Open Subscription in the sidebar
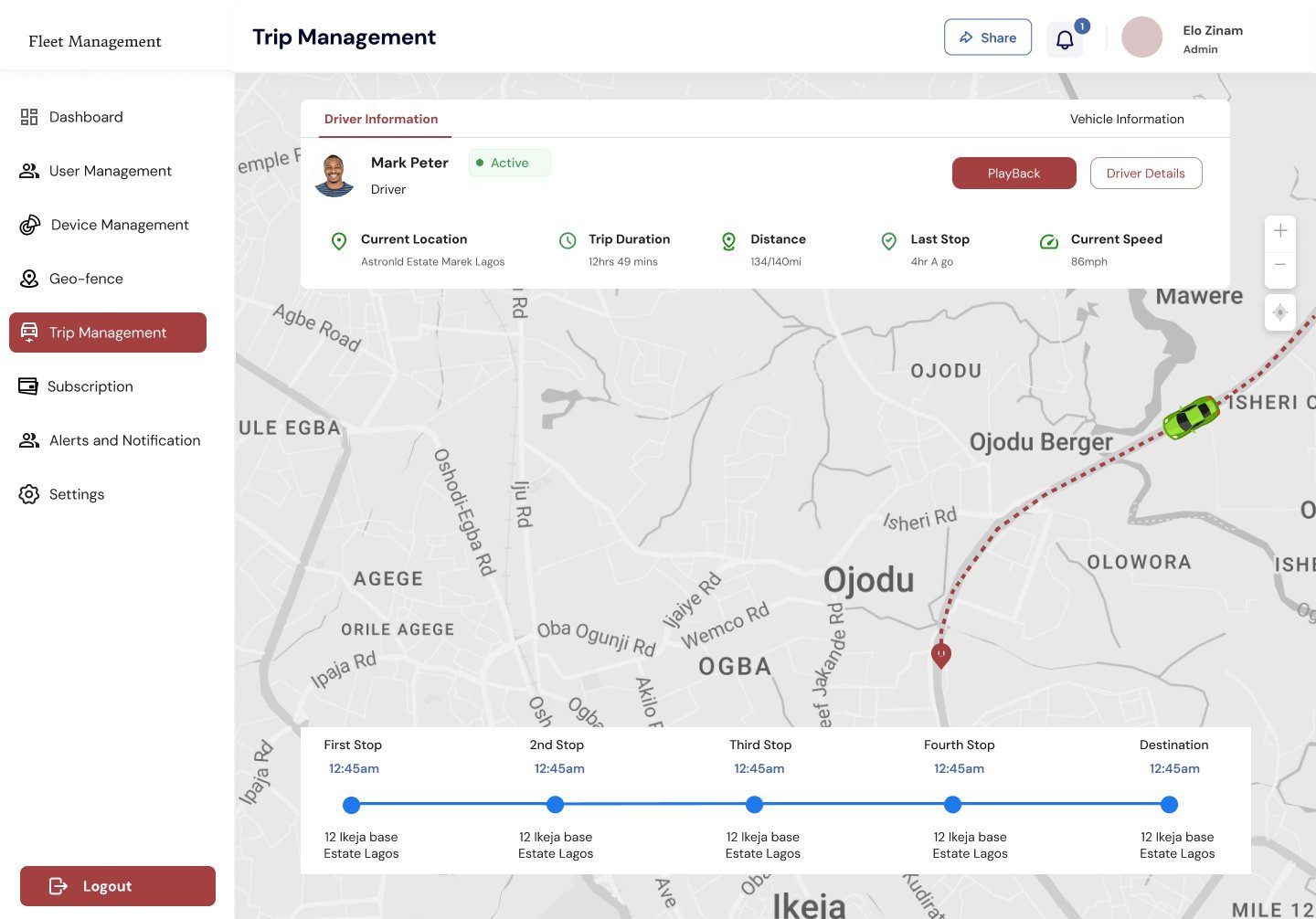The image size is (1316, 919). pos(90,386)
